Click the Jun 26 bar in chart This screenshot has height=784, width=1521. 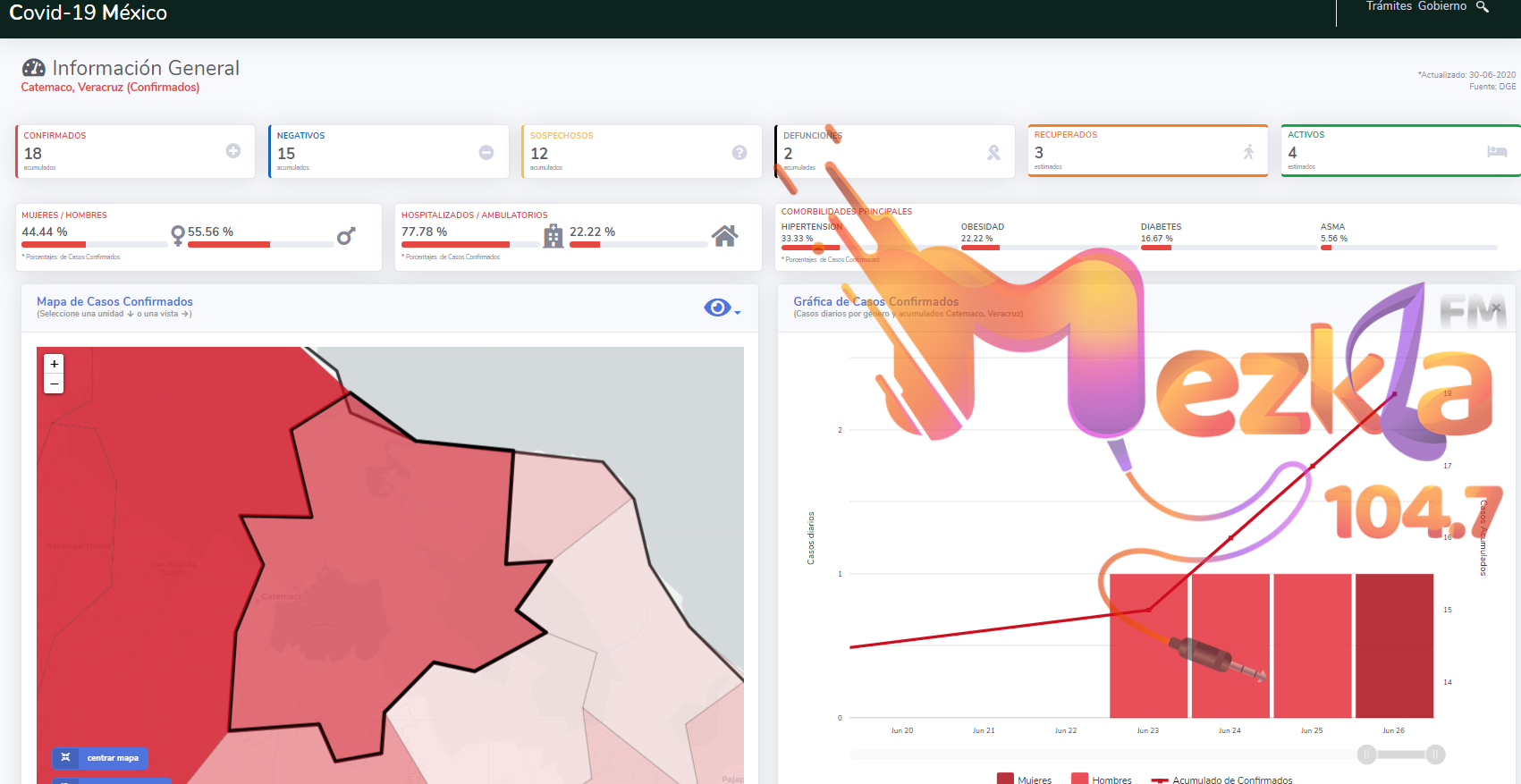(1394, 645)
